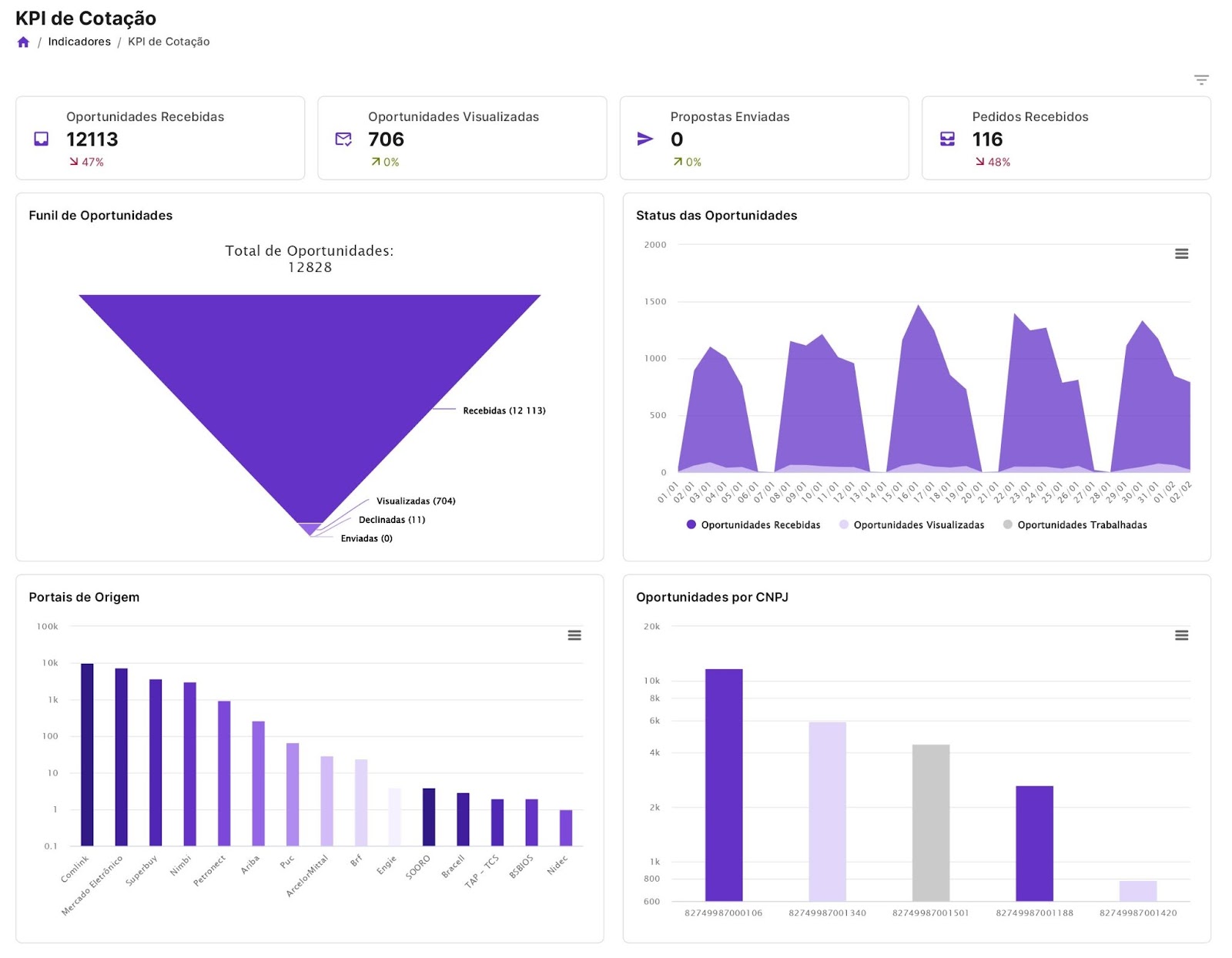Viewport: 1232px width, 958px height.
Task: Click the Comlink bar in Portais chart
Action: tap(87, 755)
